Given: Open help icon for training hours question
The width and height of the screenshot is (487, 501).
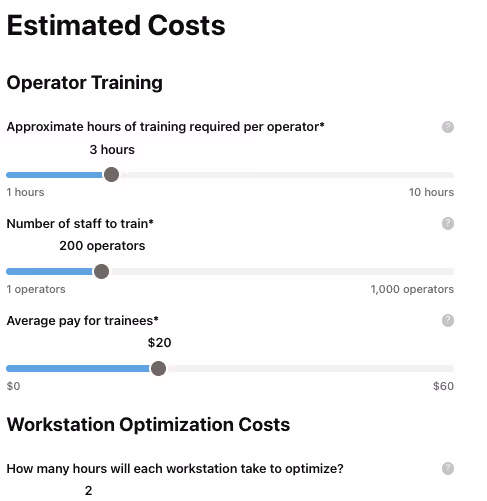Looking at the screenshot, I should pos(448,127).
